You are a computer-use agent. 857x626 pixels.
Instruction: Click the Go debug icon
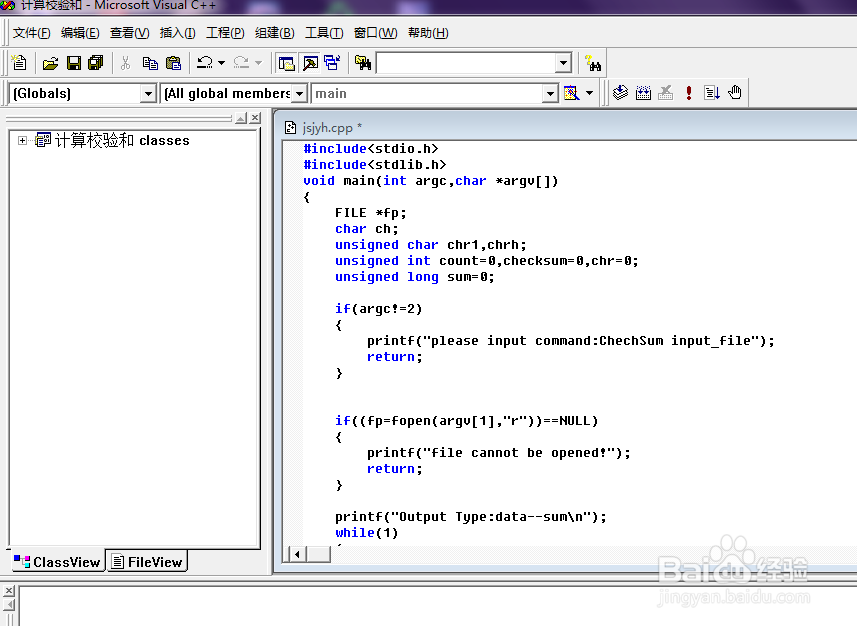pyautogui.click(x=712, y=93)
